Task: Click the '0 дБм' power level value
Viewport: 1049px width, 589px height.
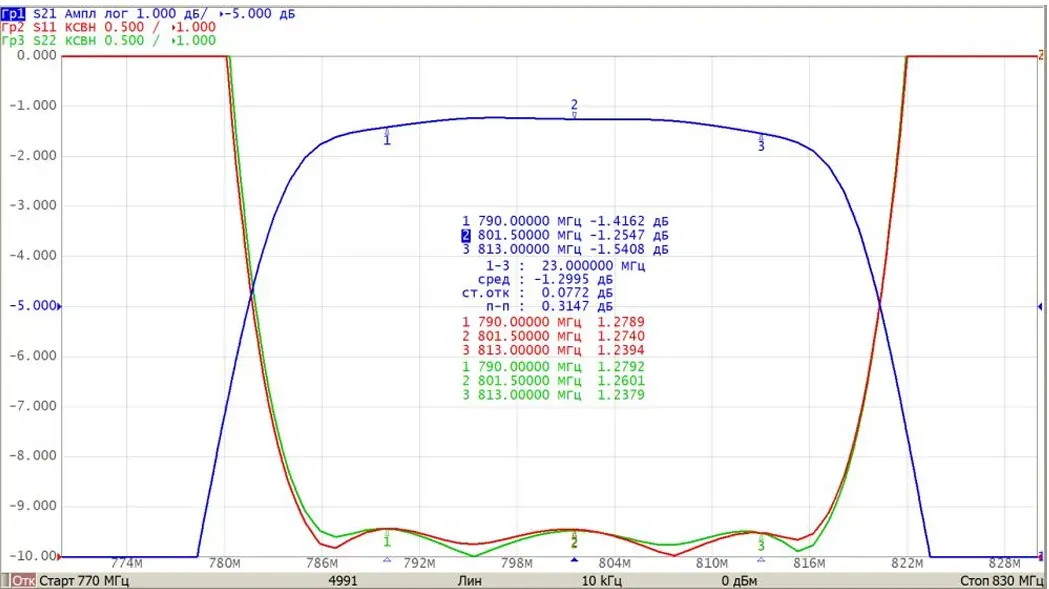Action: tap(739, 580)
